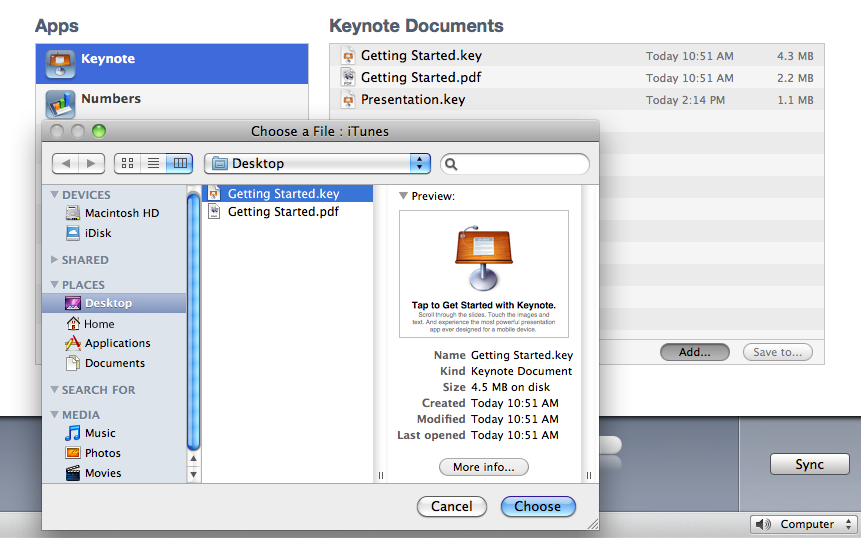Go to the Applications folder
This screenshot has width=861, height=538.
(x=117, y=343)
